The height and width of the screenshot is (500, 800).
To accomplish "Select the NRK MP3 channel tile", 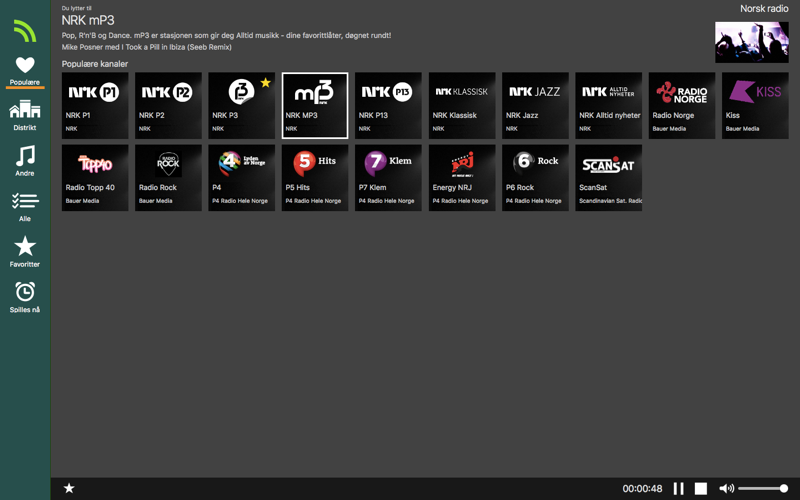I will coord(315,106).
